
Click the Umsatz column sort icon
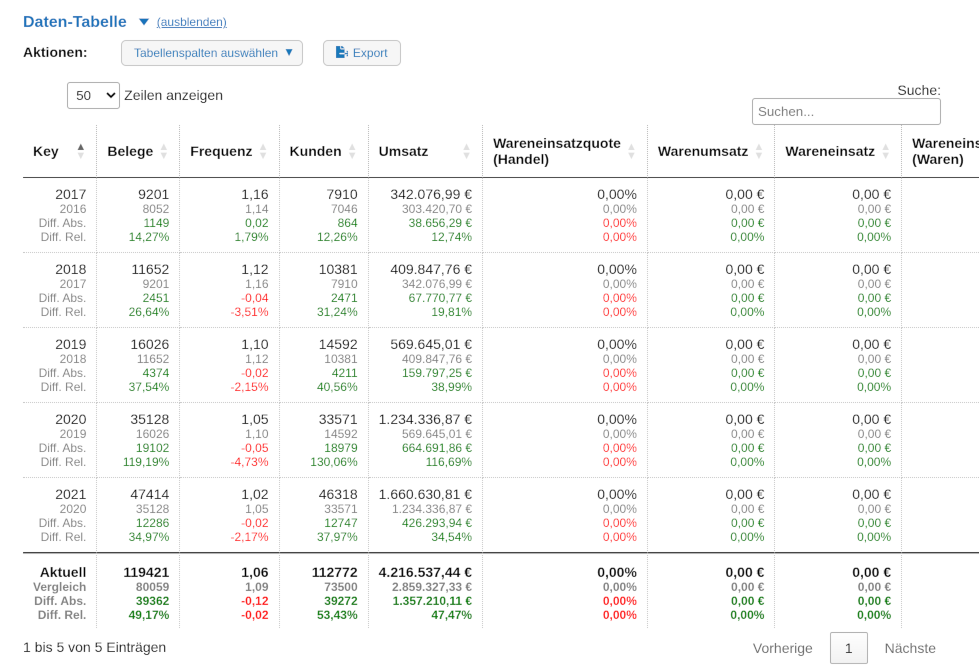(x=466, y=151)
